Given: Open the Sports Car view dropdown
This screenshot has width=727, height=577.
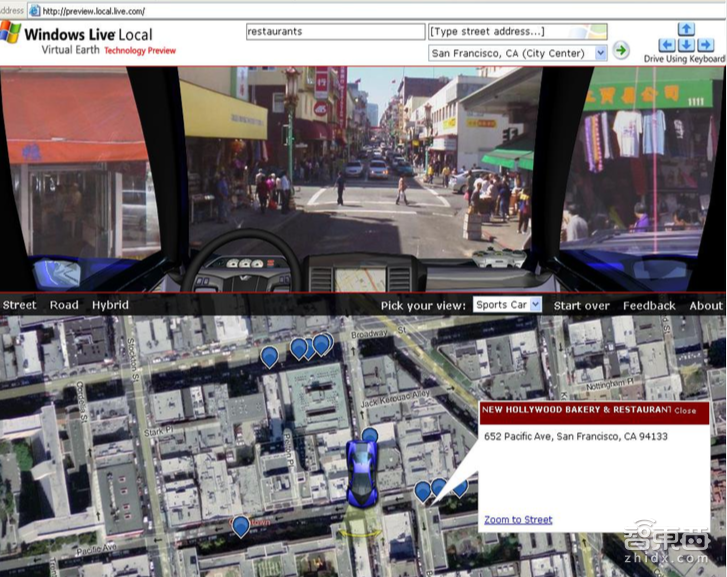Looking at the screenshot, I should [535, 305].
